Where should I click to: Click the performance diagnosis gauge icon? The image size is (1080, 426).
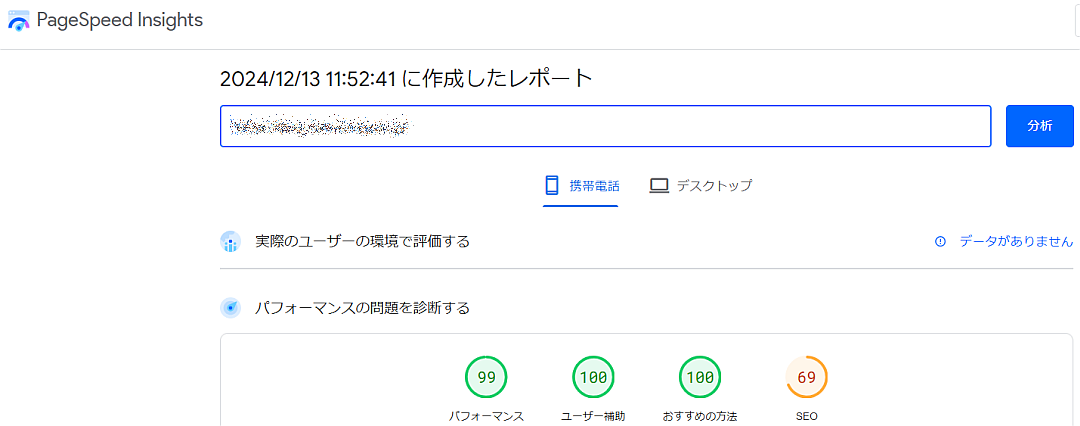(230, 307)
